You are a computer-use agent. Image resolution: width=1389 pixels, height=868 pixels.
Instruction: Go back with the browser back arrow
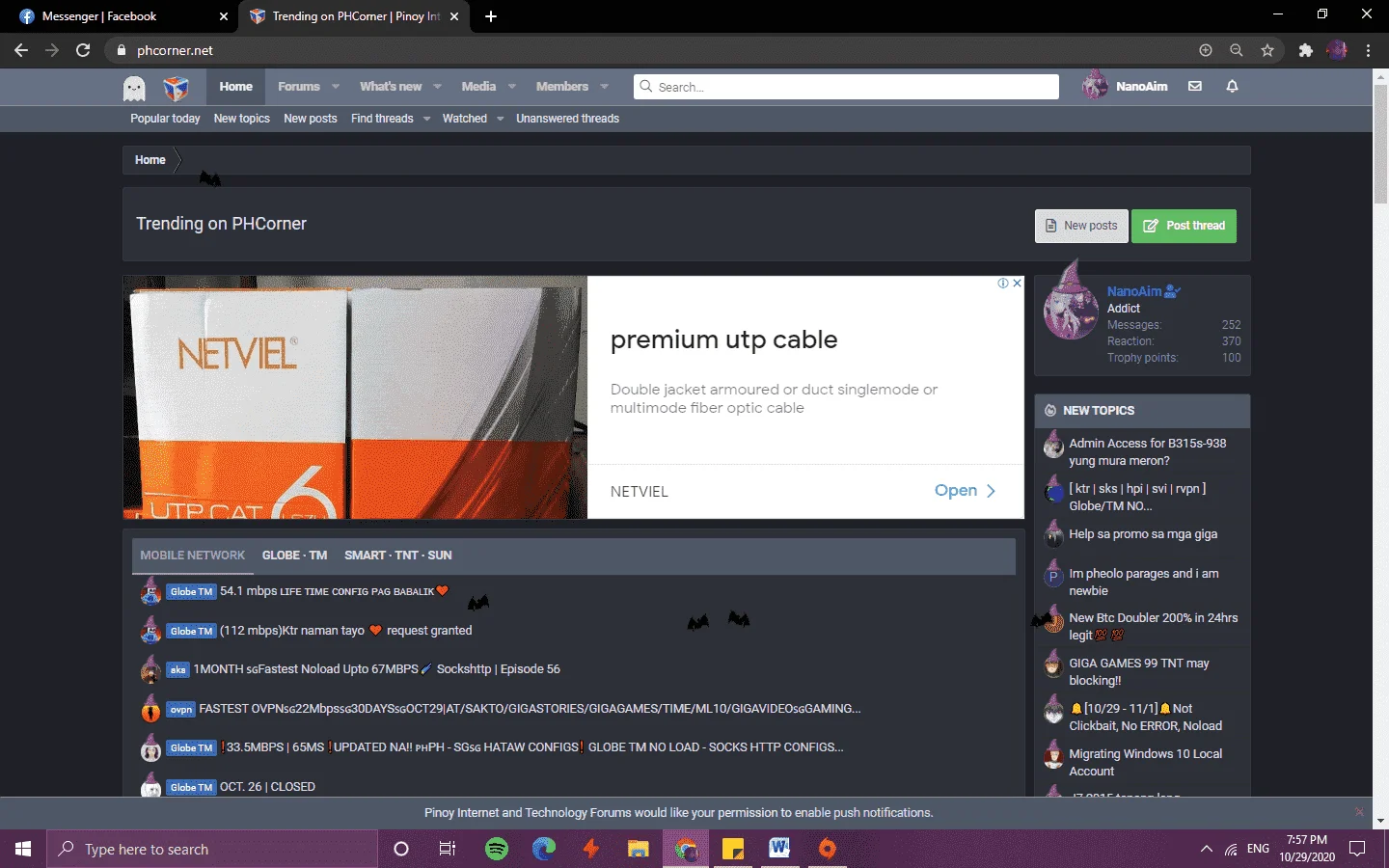point(21,50)
